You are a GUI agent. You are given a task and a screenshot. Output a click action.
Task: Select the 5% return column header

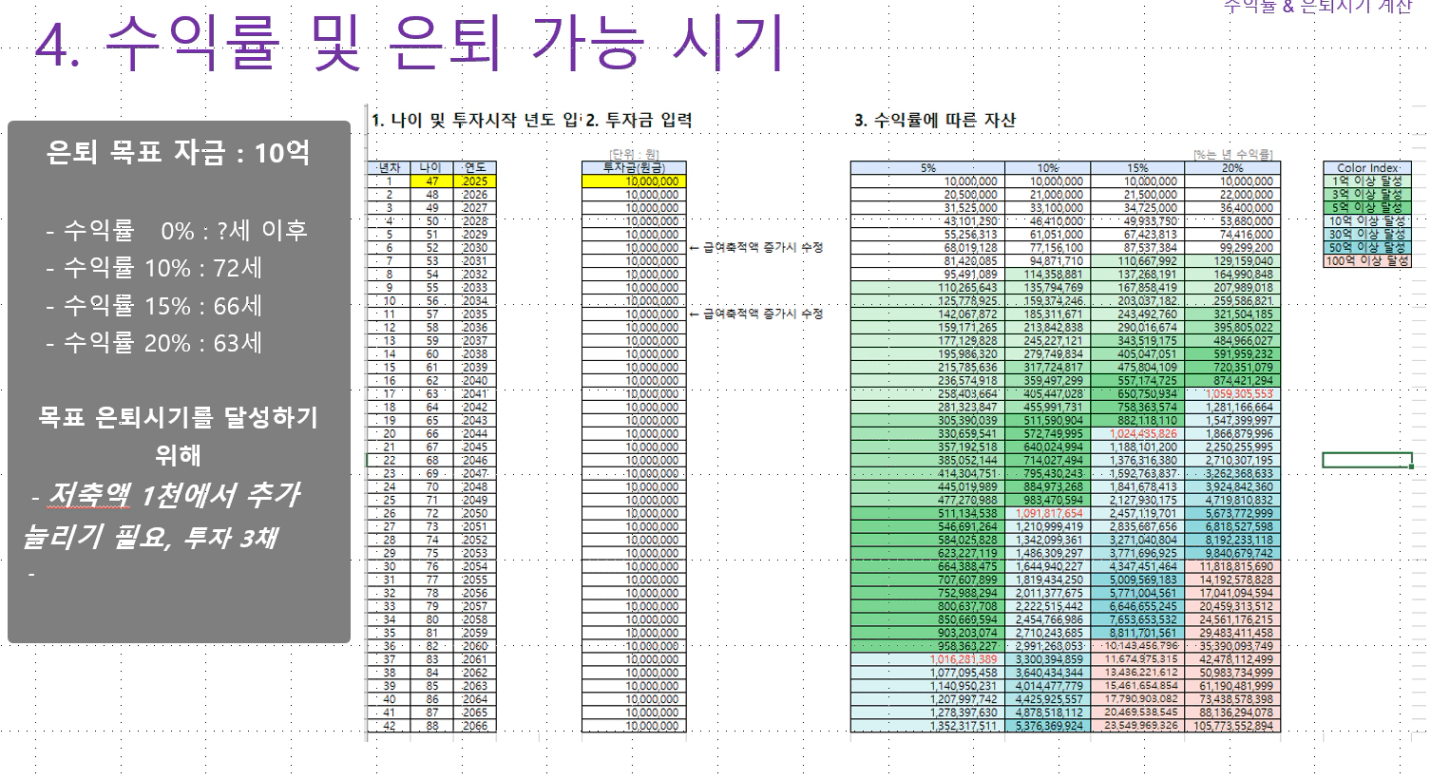click(929, 168)
